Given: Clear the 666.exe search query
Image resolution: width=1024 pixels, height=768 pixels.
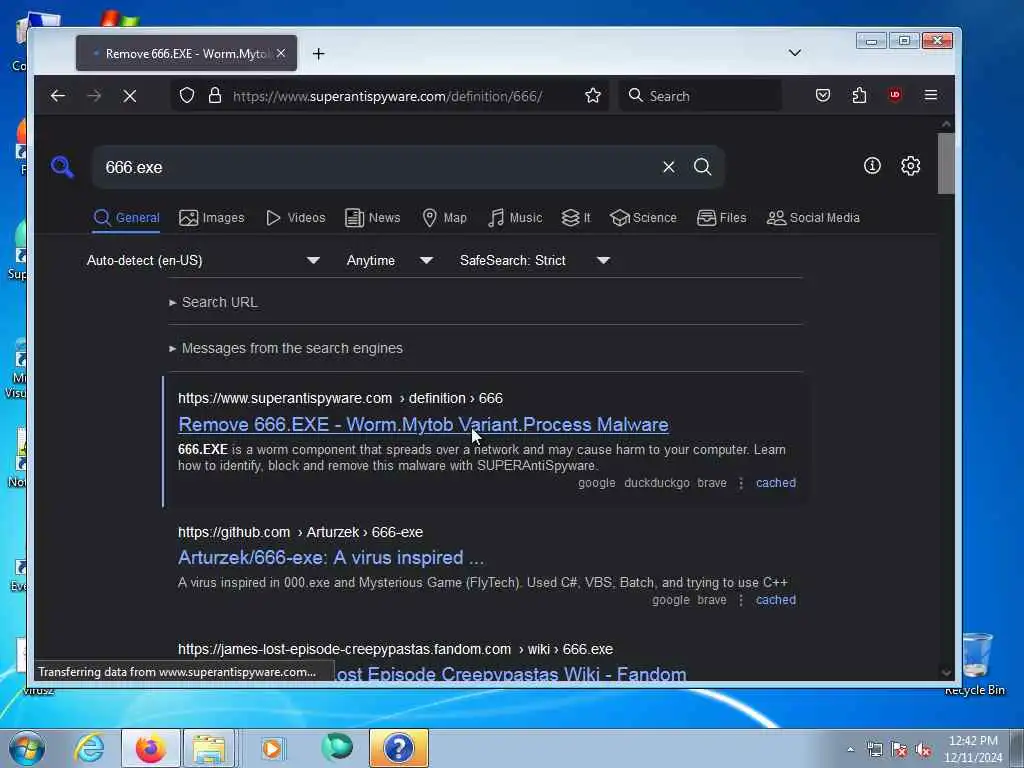Looking at the screenshot, I should [668, 167].
